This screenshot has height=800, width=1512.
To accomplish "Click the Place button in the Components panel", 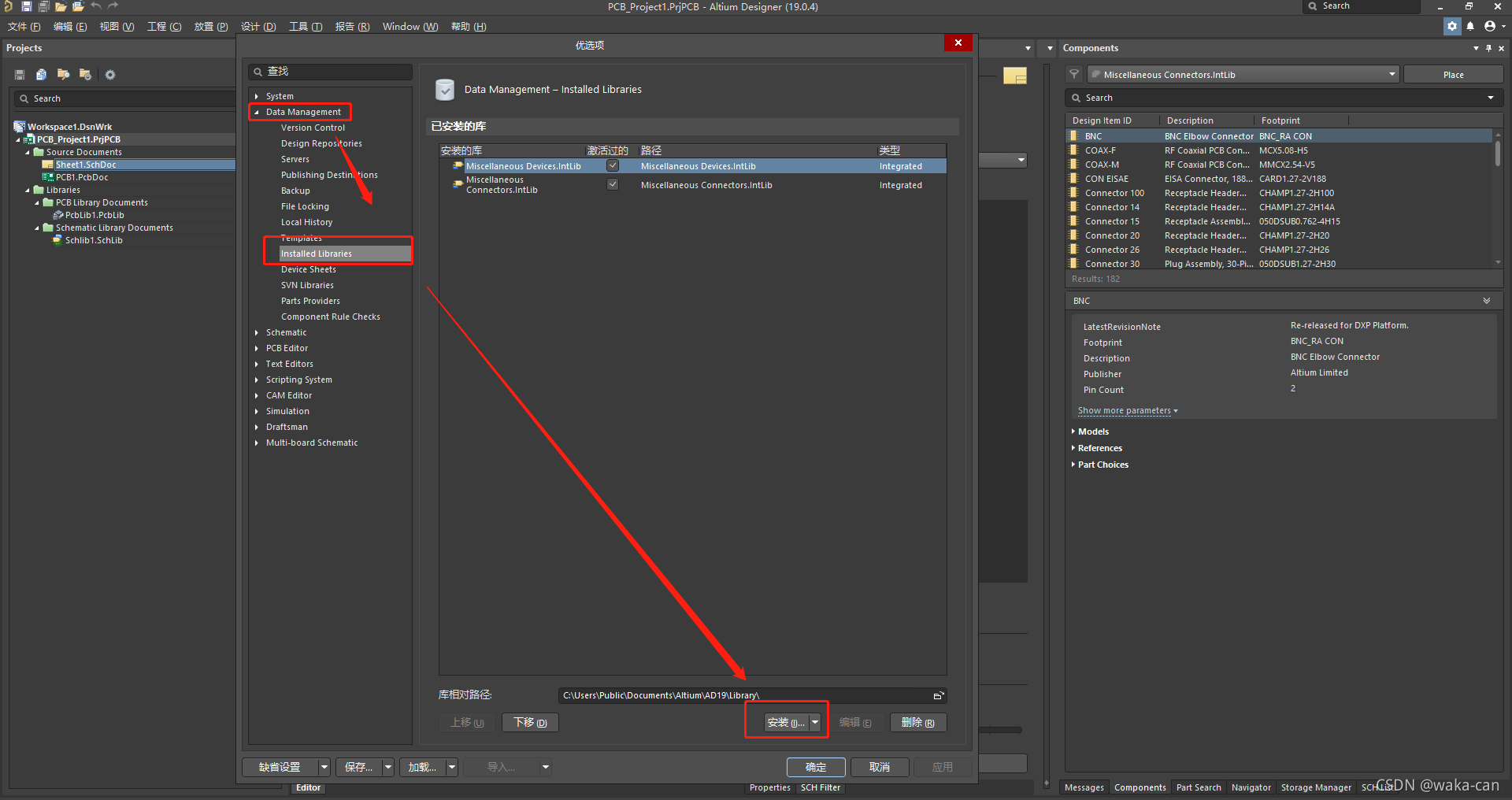I will [1453, 75].
